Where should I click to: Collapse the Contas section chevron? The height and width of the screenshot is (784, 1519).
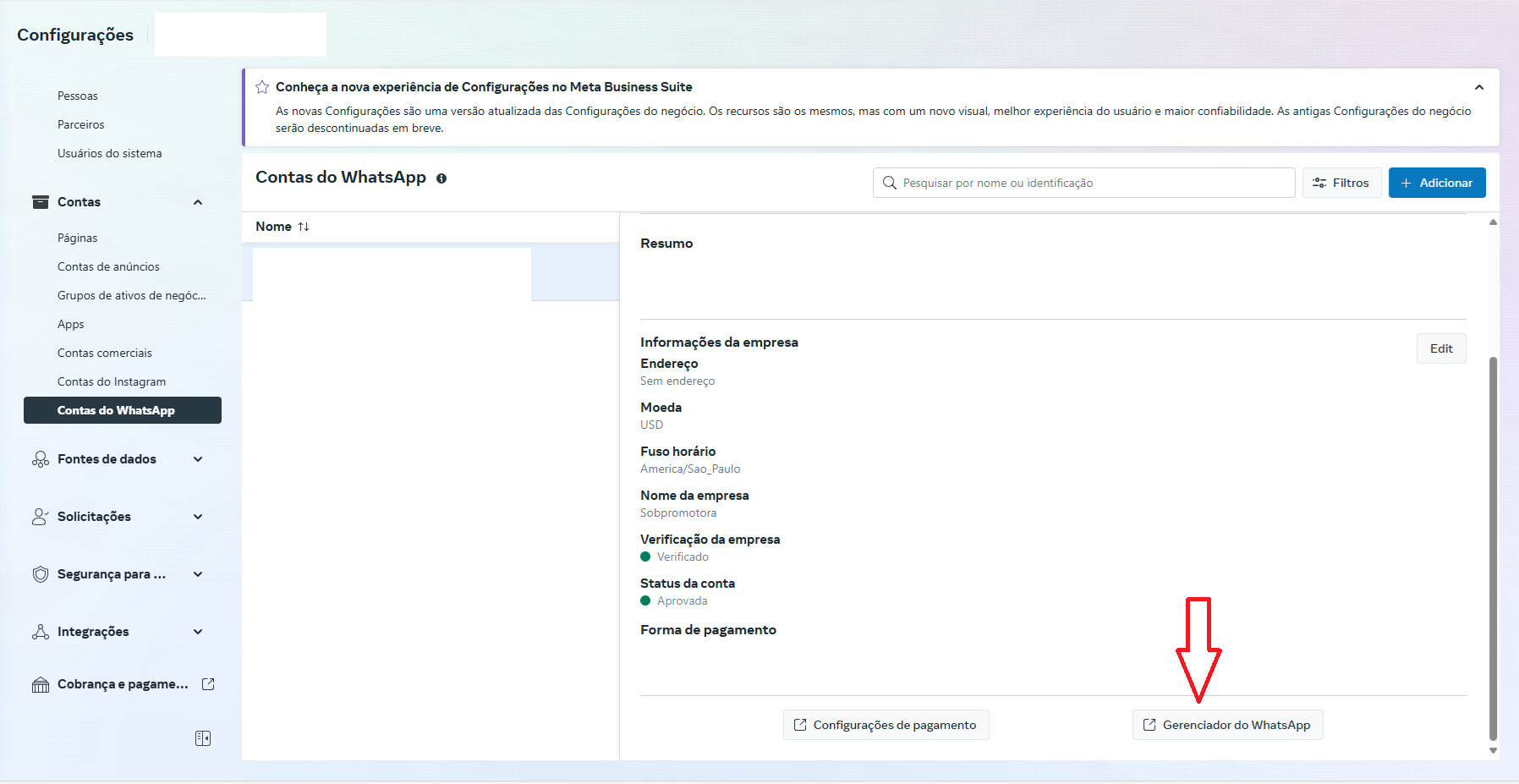tap(198, 202)
